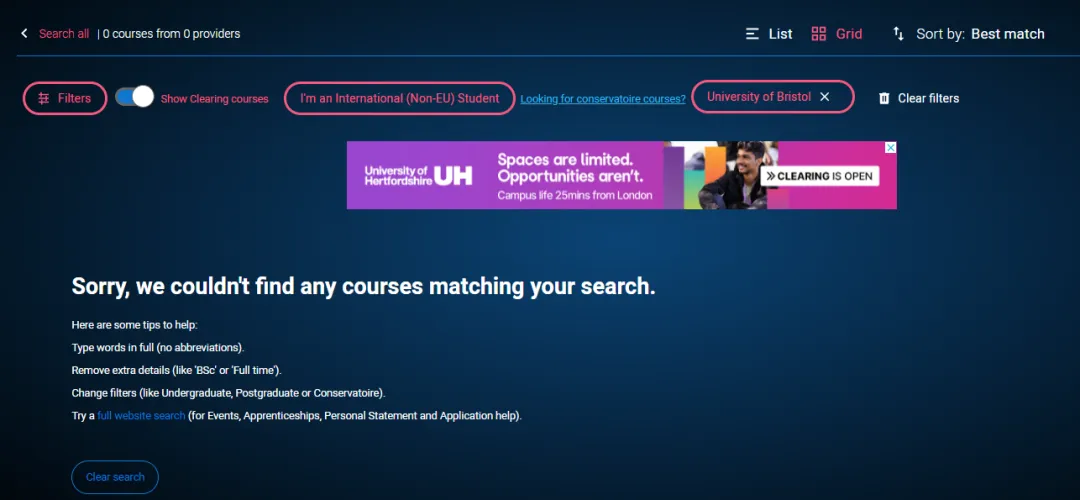The image size is (1080, 500).
Task: Click the University of Bristol filter chip
Action: click(x=758, y=97)
